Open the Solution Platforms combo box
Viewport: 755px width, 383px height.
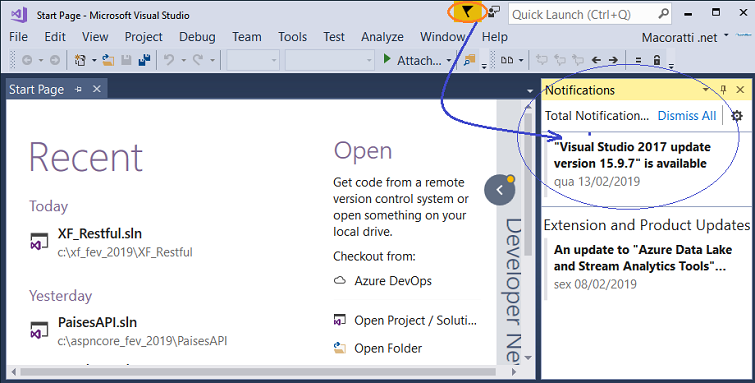pyautogui.click(x=330, y=60)
